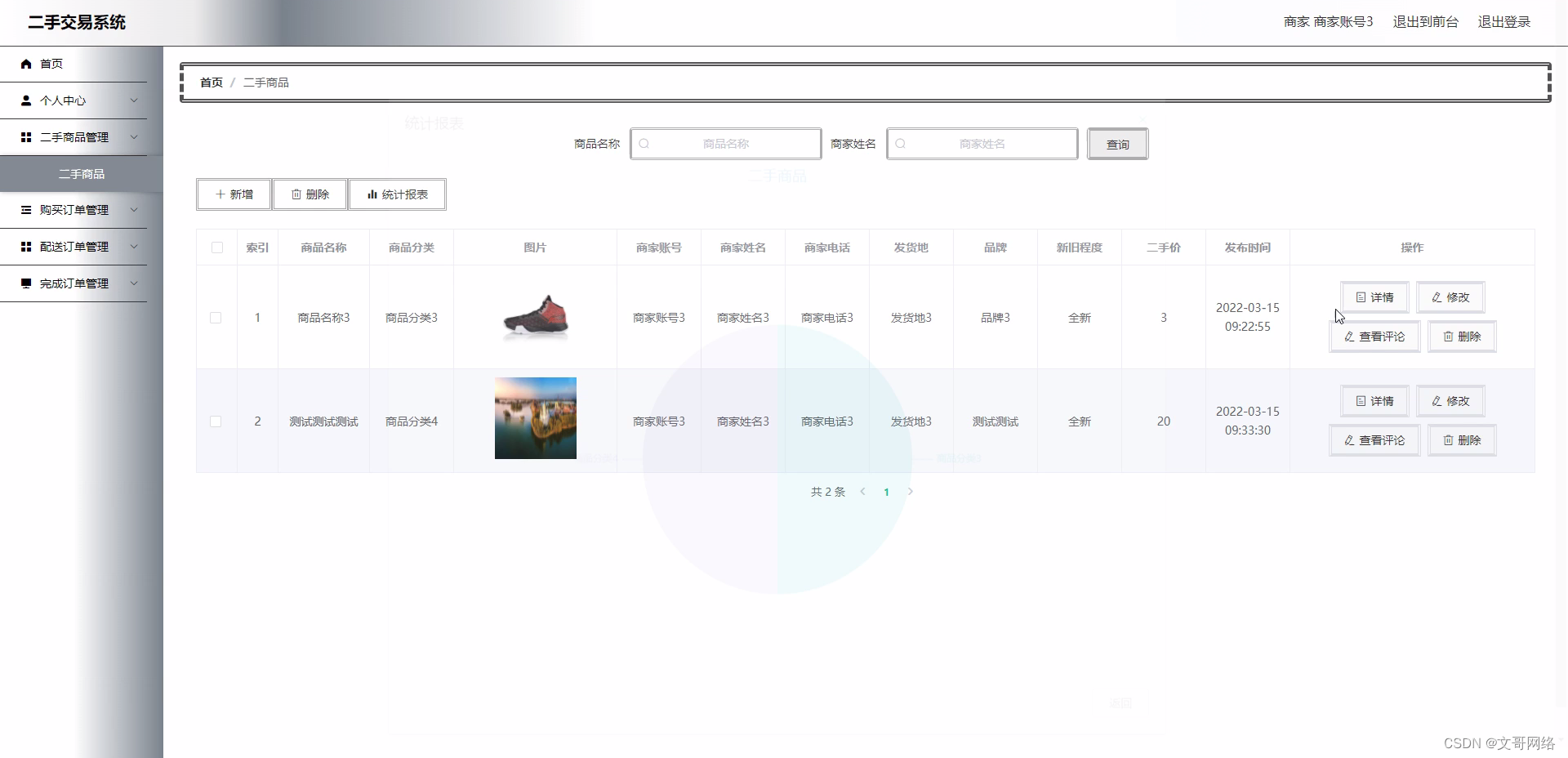Click 退出登录 to log out

pos(1504,21)
